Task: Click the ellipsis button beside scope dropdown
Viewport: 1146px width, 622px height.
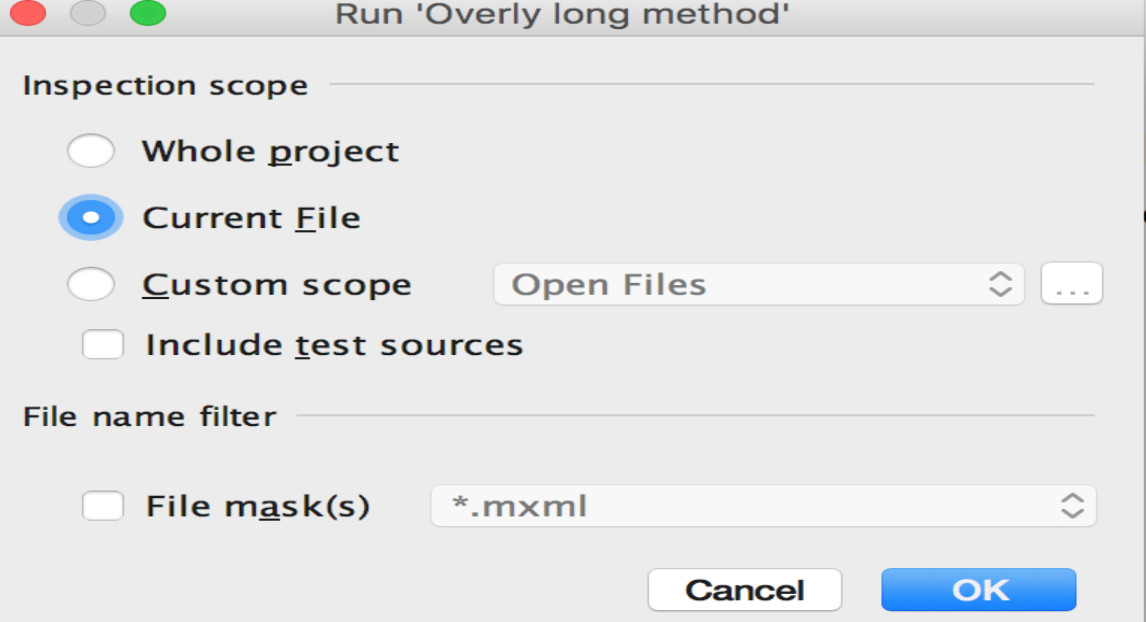Action: click(x=1071, y=285)
